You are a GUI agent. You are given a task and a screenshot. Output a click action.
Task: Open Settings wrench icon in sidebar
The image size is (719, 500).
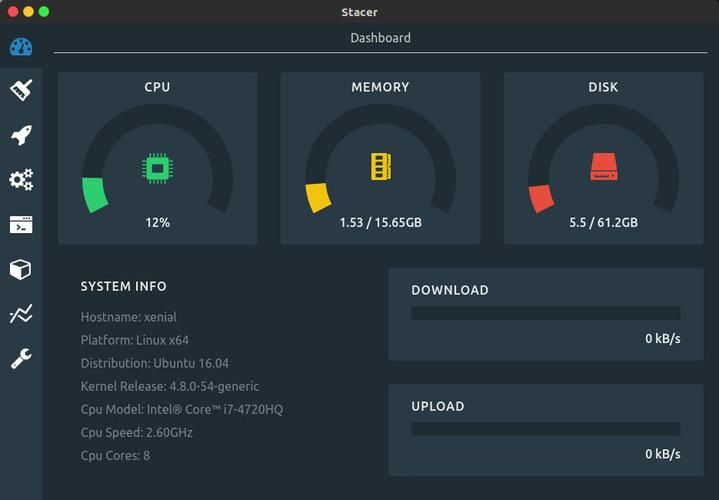click(21, 358)
